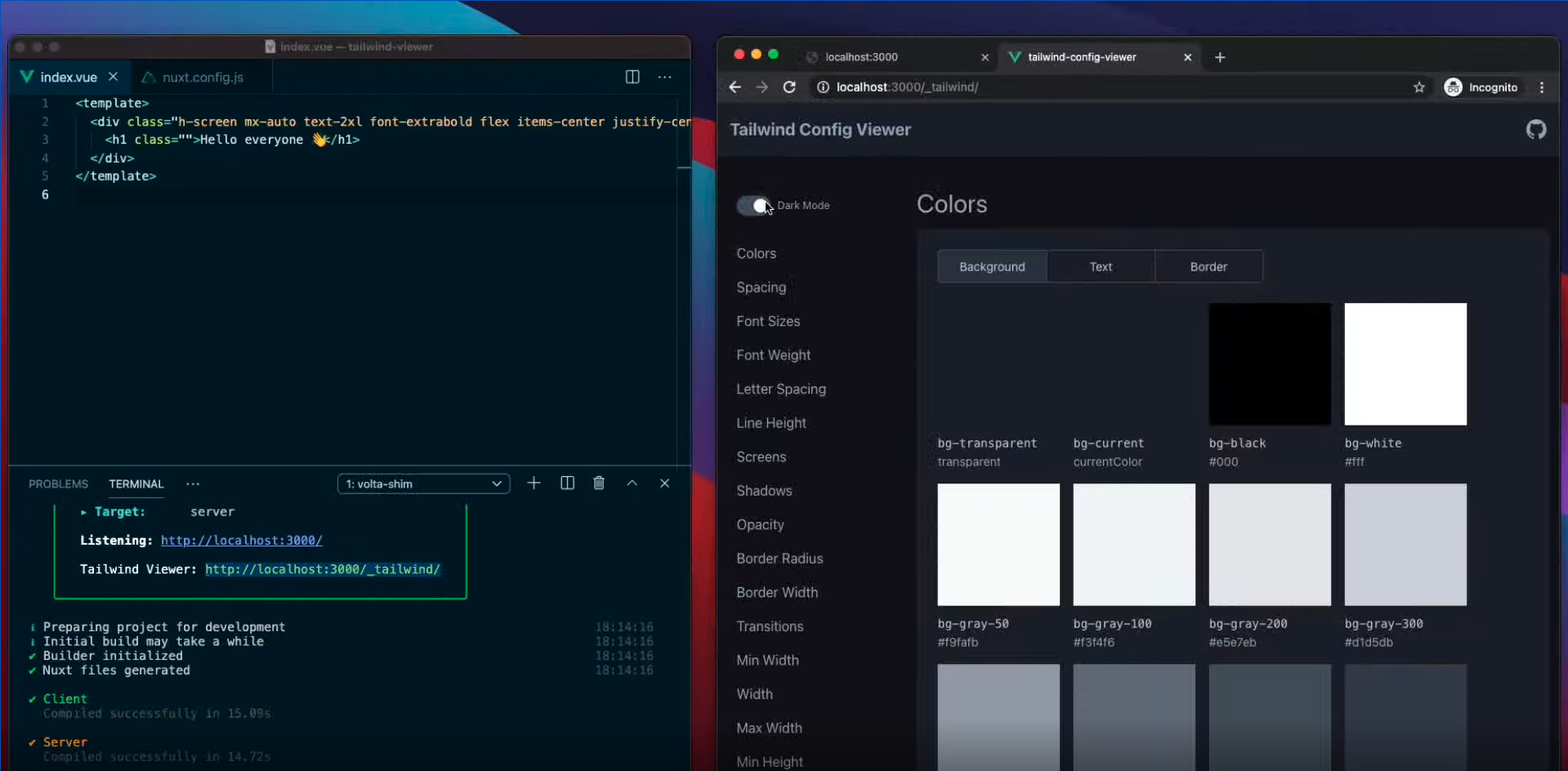1568x771 pixels.
Task: Click the bg-gray-200 color swatch
Action: (1270, 545)
